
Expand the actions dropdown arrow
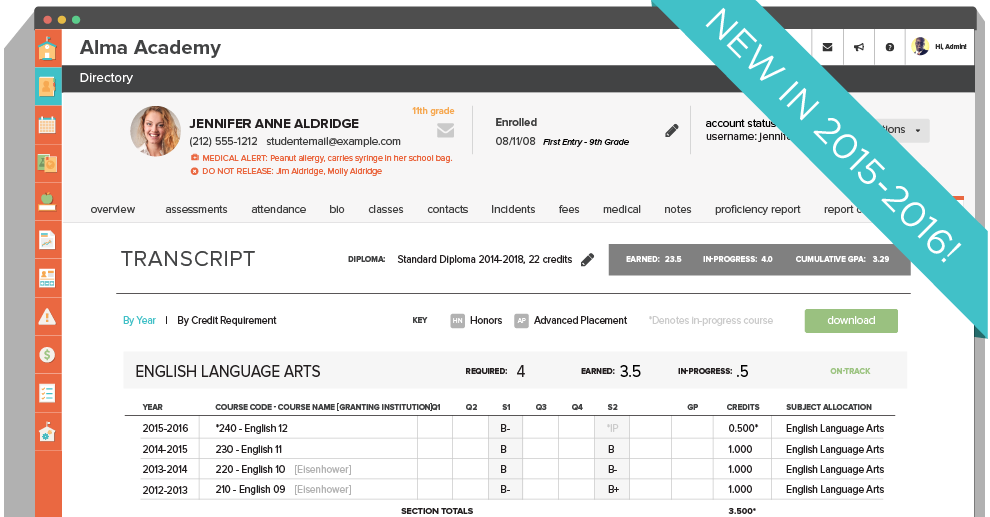(917, 131)
